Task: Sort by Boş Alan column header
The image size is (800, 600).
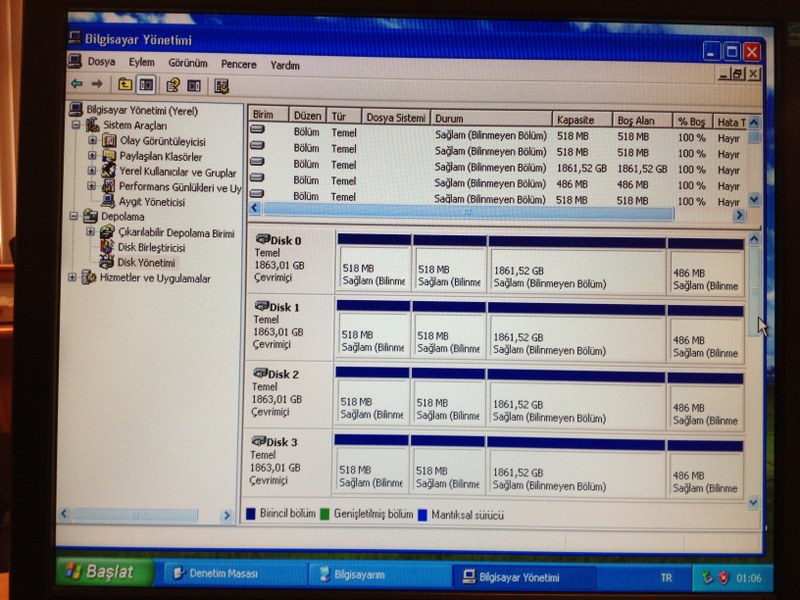Action: (x=642, y=121)
